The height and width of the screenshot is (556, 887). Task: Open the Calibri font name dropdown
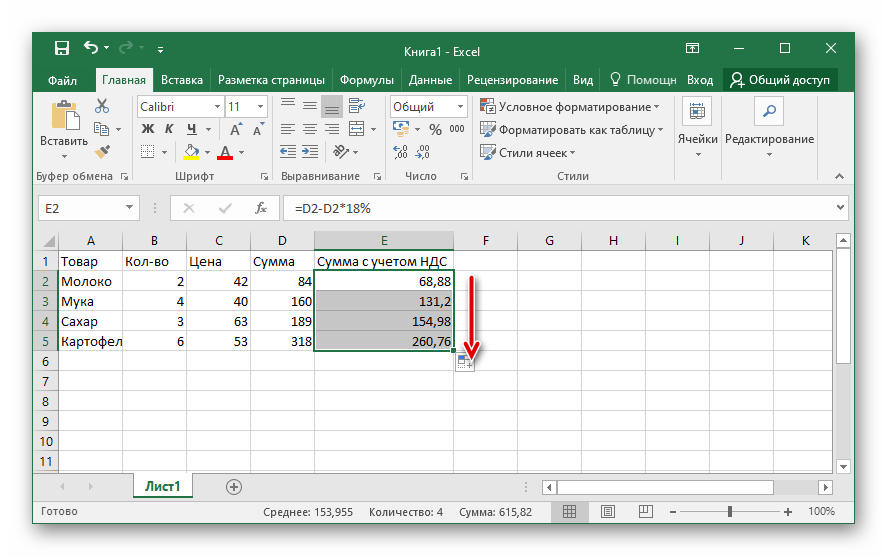[x=217, y=106]
